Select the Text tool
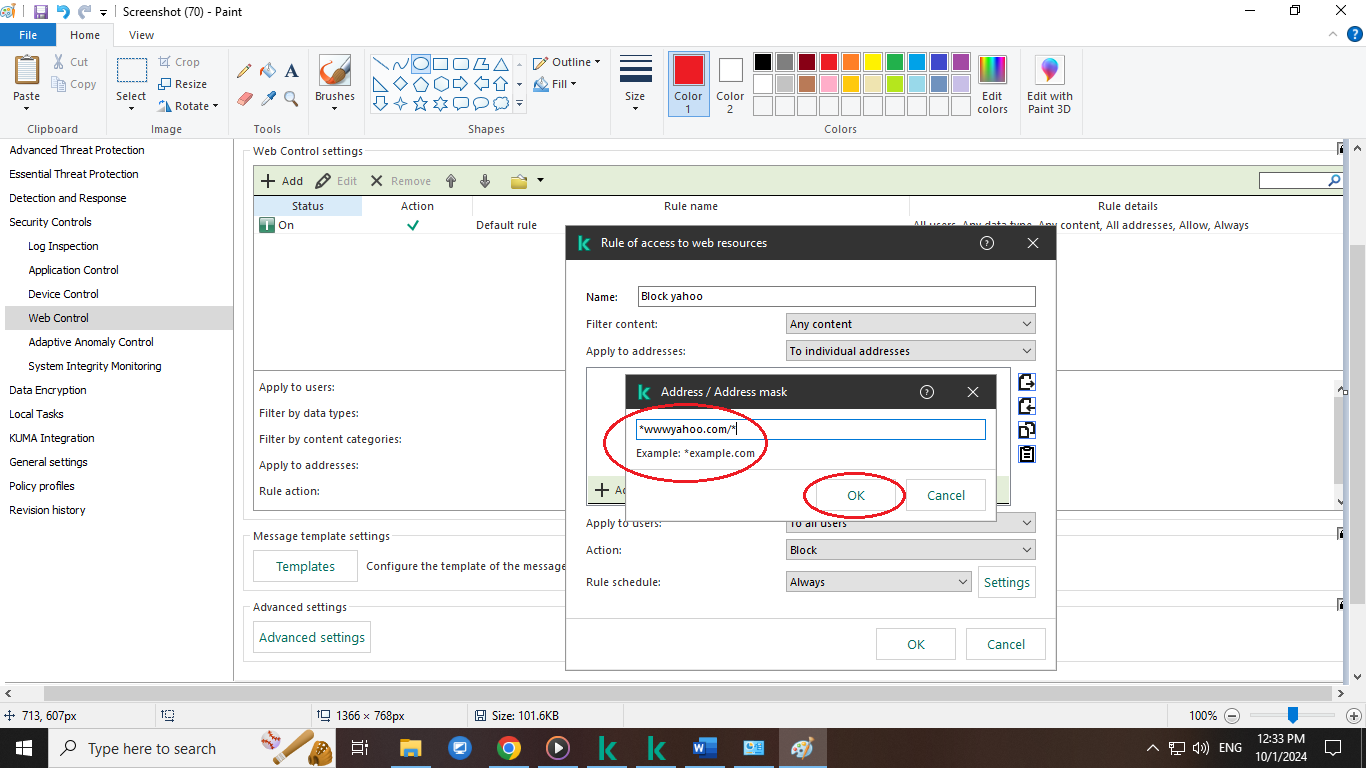 click(x=291, y=71)
